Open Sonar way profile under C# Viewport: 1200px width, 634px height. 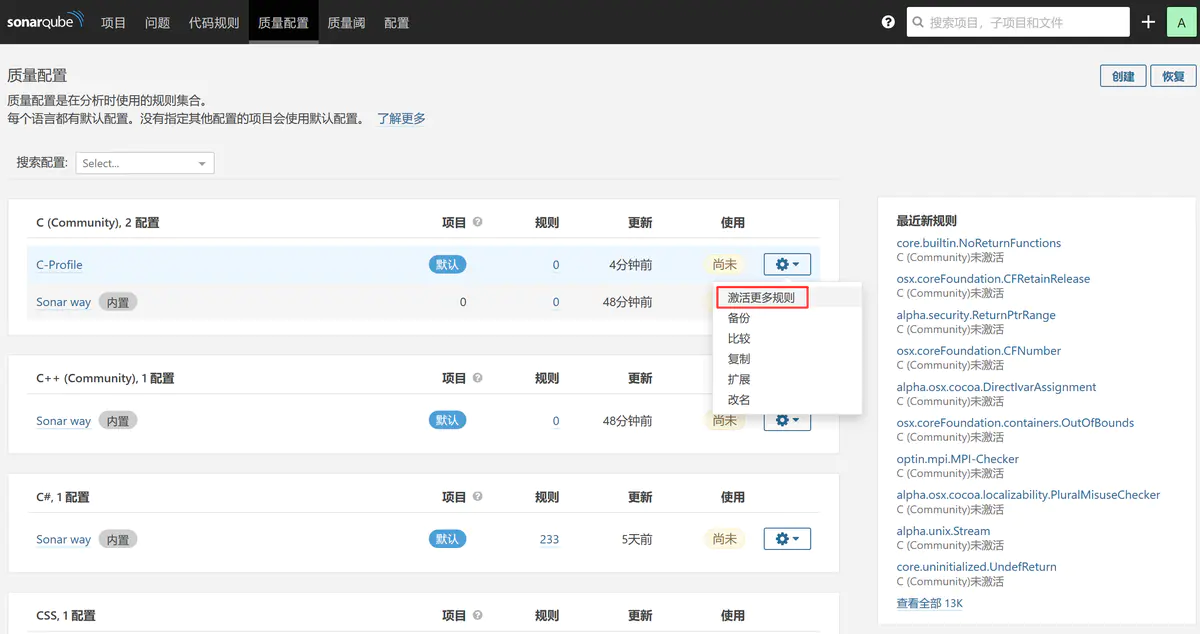click(x=63, y=539)
